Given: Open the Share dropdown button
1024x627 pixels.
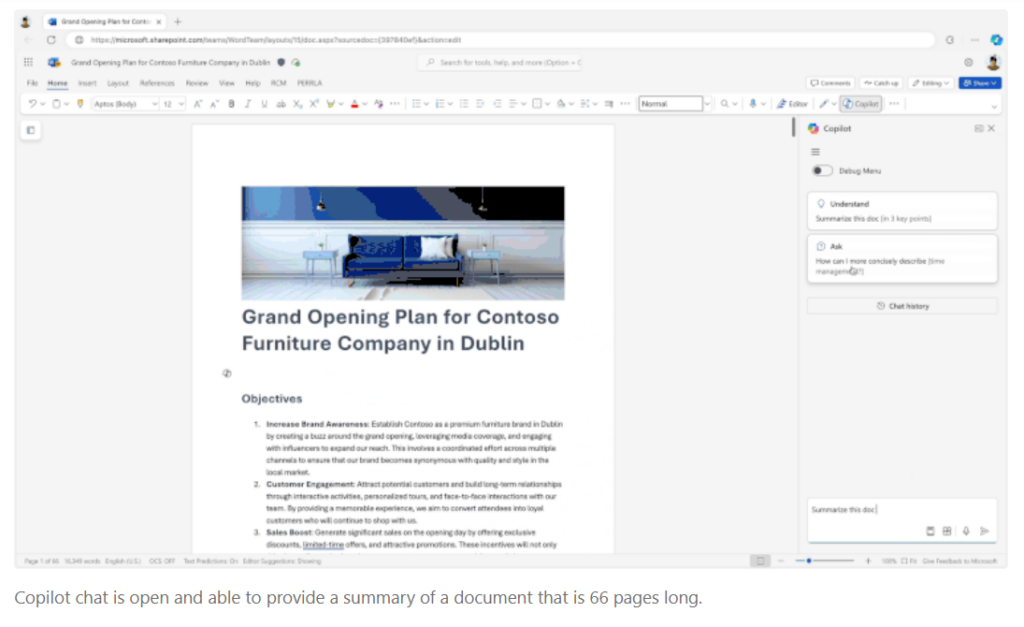Looking at the screenshot, I should click(x=980, y=83).
